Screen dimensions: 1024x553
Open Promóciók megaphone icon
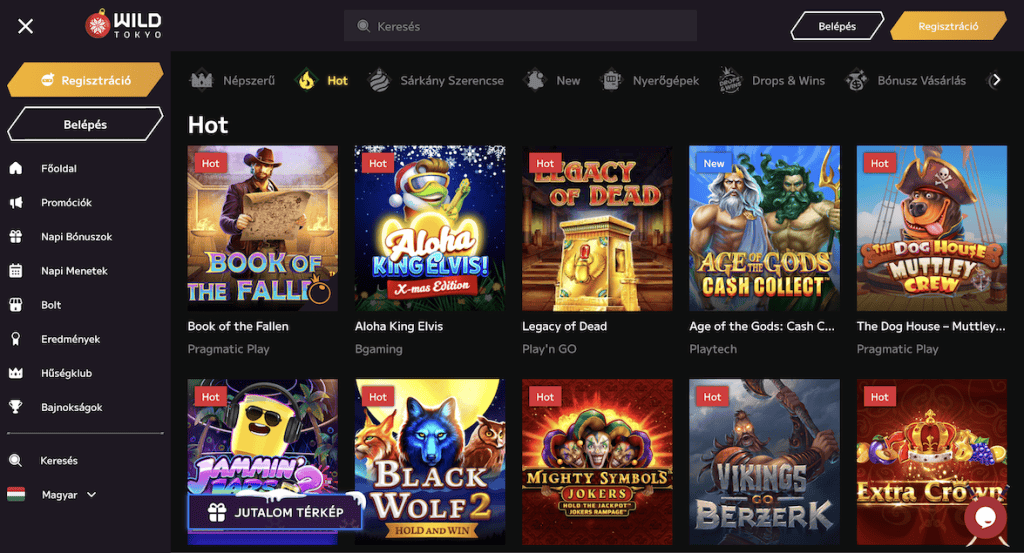tap(16, 203)
